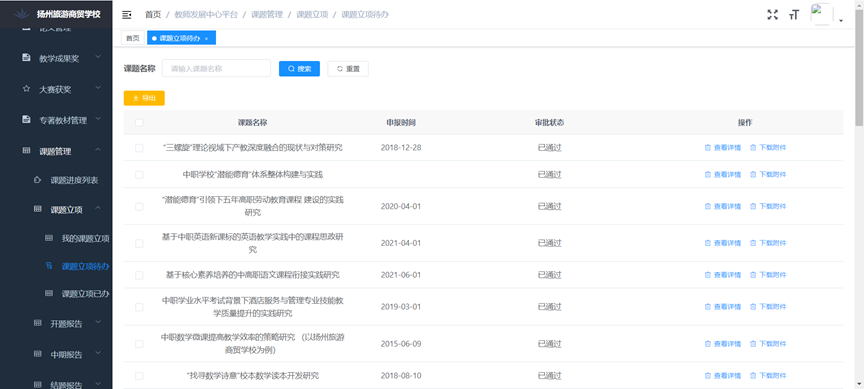Expand the 开题报告 menu chevron
The image size is (864, 389).
98,321
